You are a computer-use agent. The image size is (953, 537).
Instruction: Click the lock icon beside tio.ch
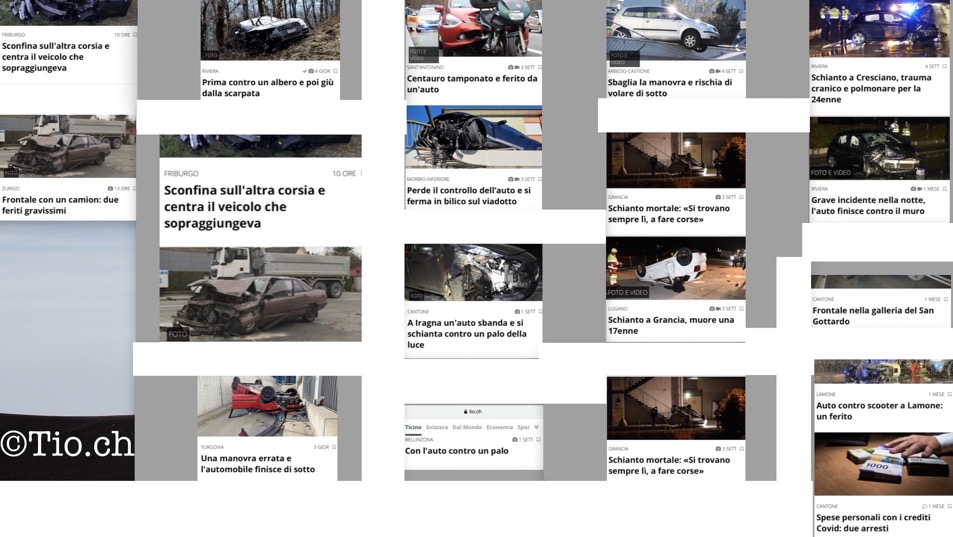[x=466, y=412]
